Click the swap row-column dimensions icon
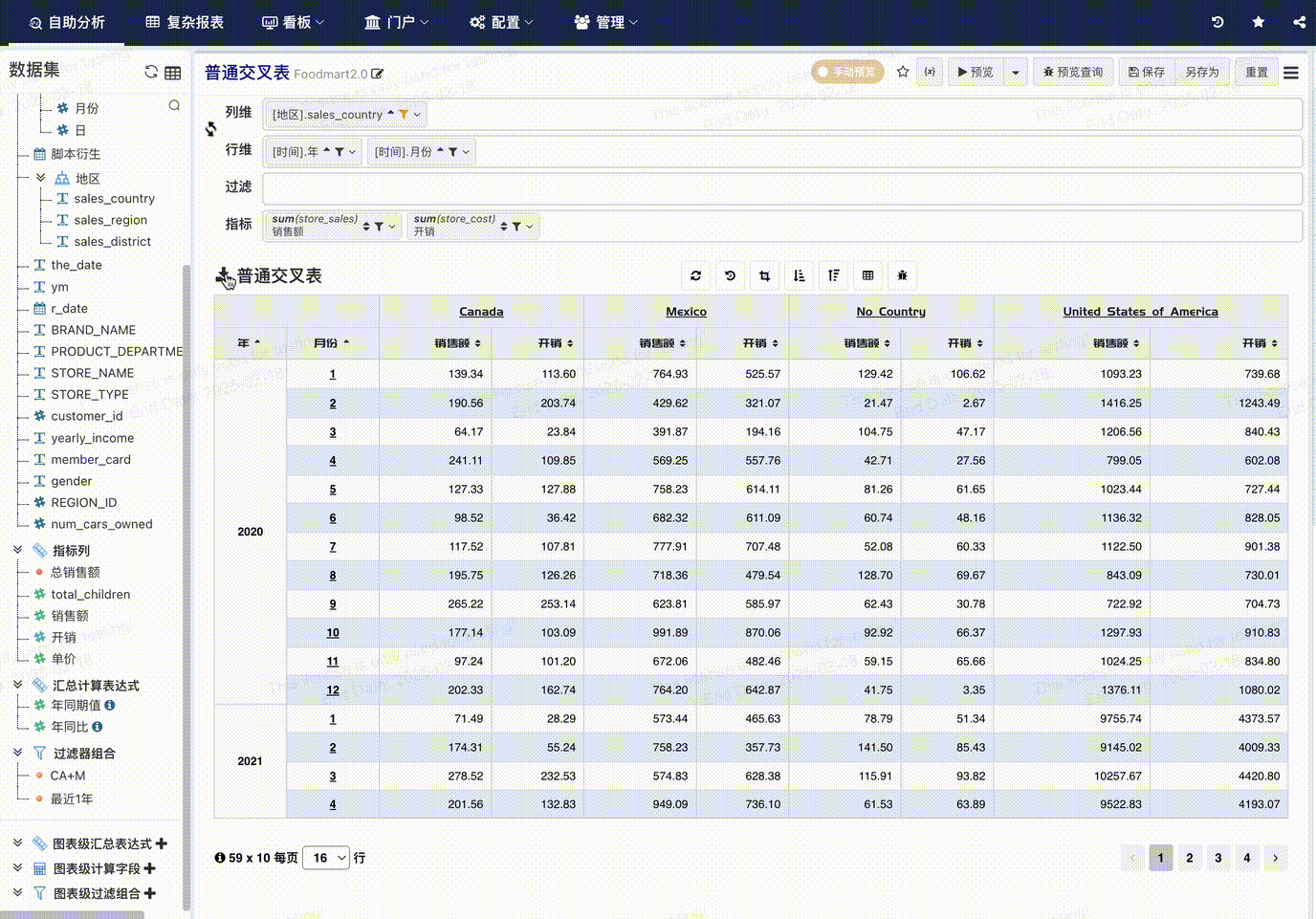Screen dimensions: 1316x919 click(x=210, y=129)
